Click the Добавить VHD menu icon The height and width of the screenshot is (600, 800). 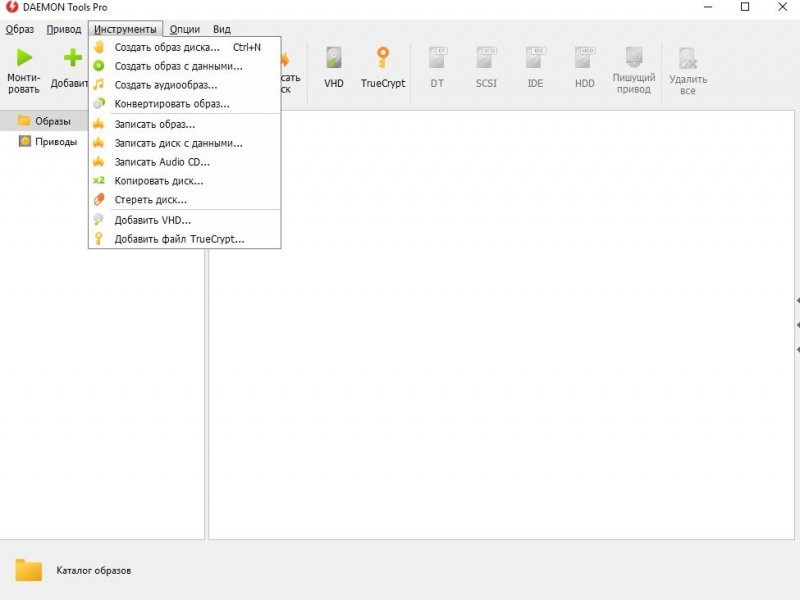coord(98,220)
